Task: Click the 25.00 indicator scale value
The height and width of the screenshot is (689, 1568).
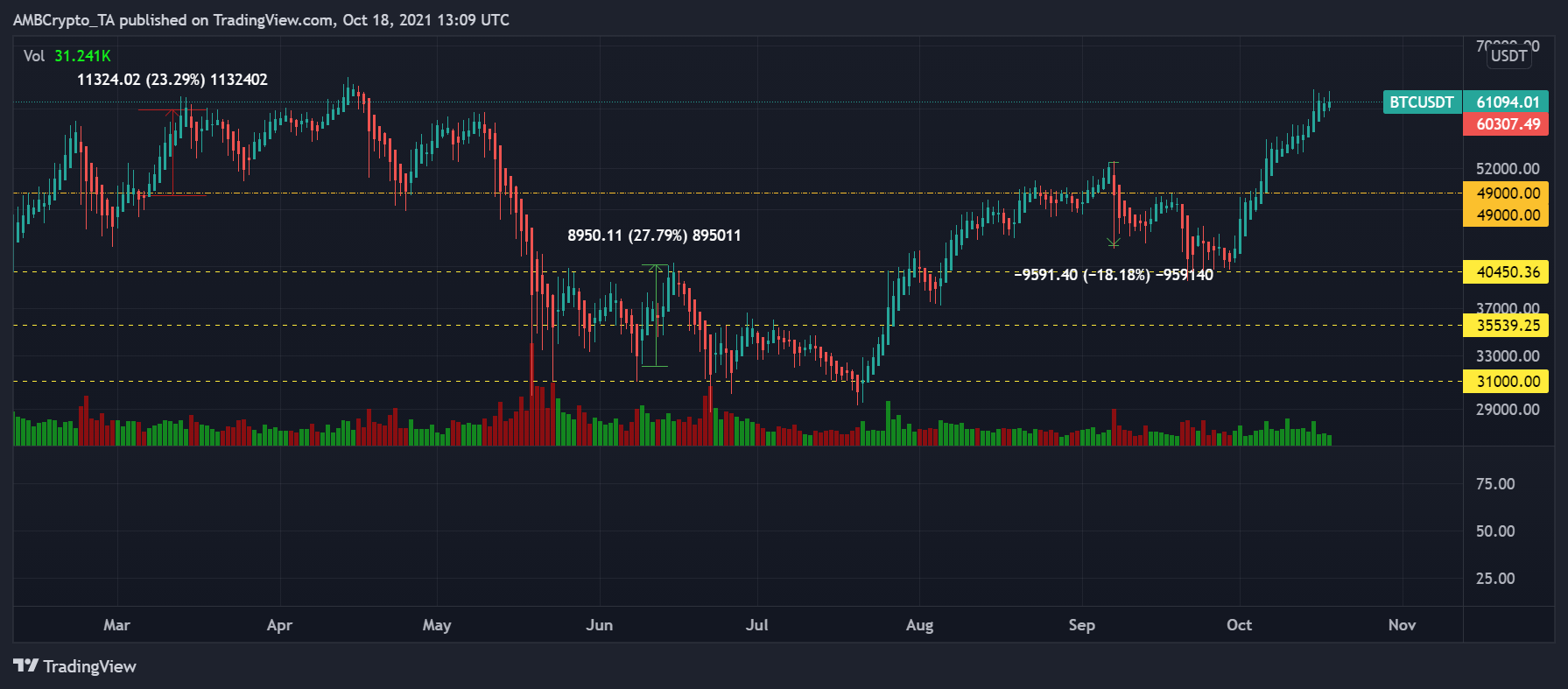Action: point(1495,579)
